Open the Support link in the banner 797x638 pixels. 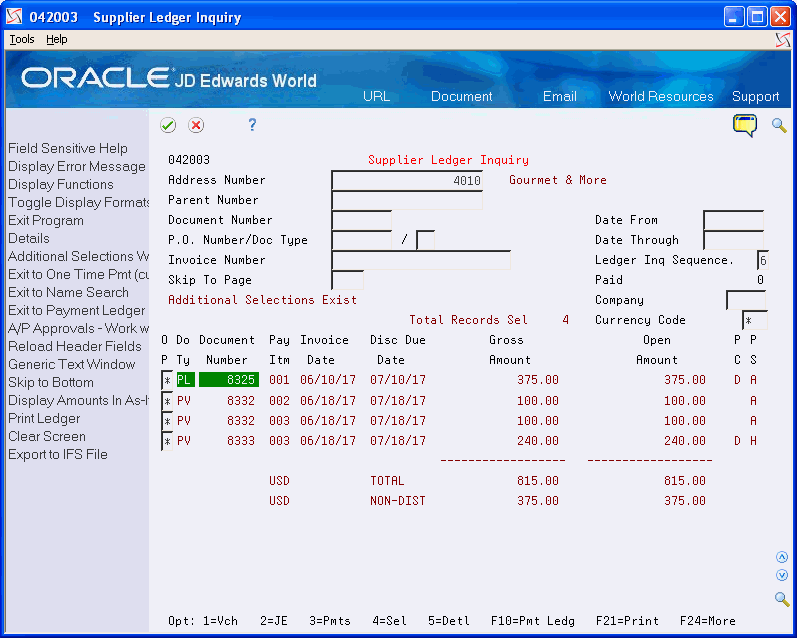(x=755, y=96)
